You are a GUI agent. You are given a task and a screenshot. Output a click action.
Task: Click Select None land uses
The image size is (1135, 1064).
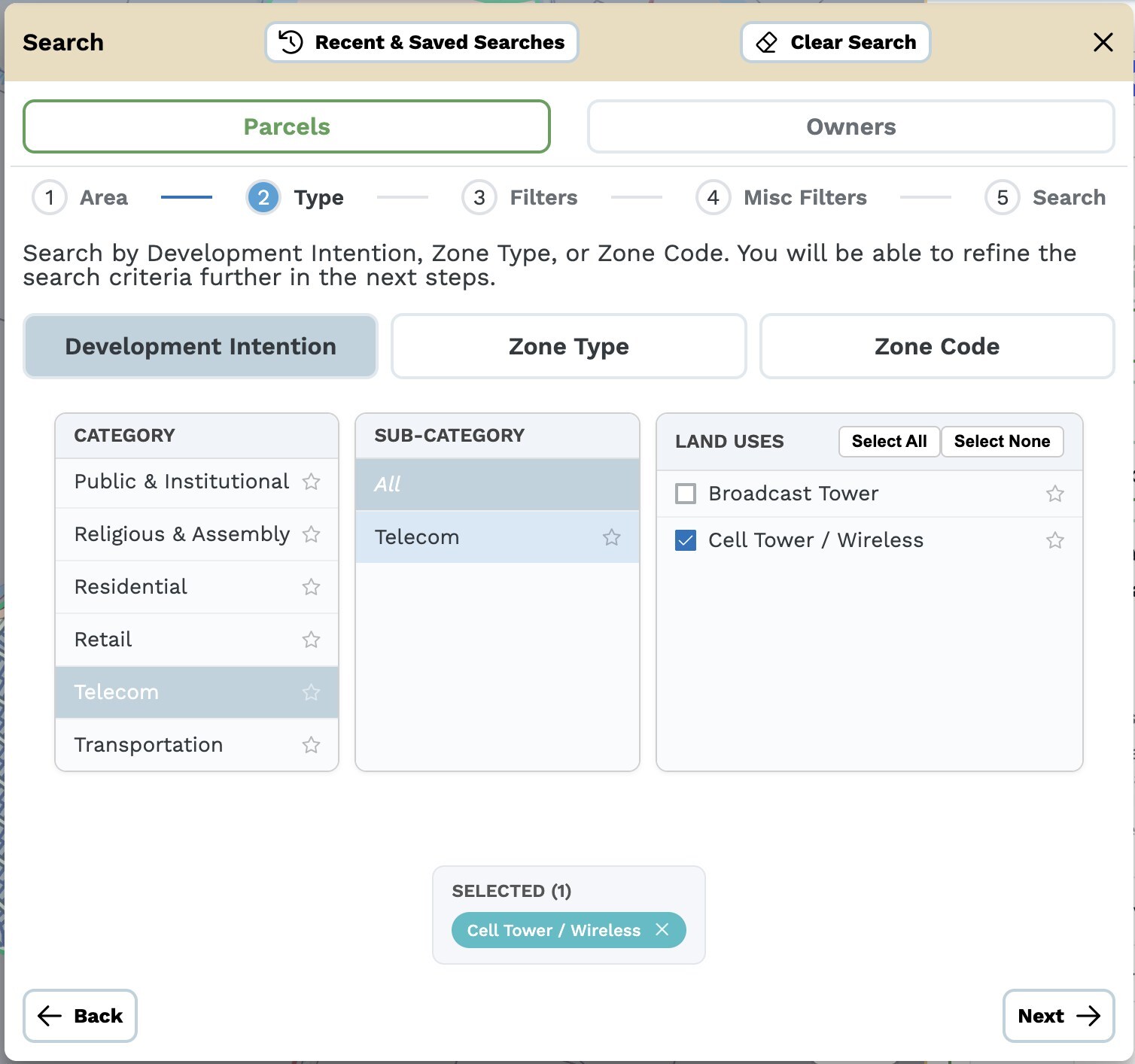[1001, 442]
